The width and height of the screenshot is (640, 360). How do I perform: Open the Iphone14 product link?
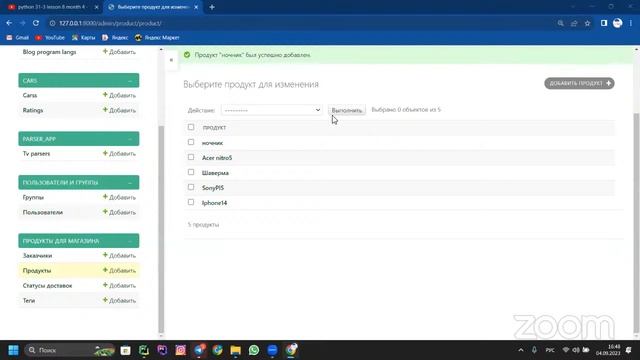point(214,203)
